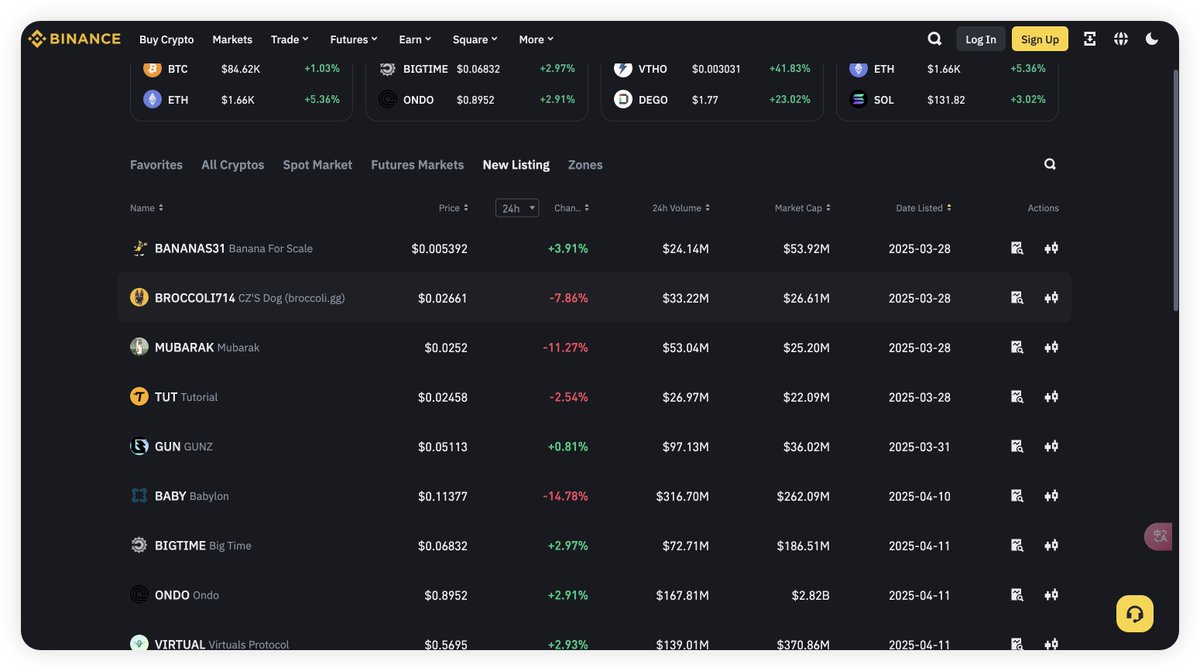Sort table by Change column
Viewport: 1200px width, 671px height.
click(x=572, y=208)
